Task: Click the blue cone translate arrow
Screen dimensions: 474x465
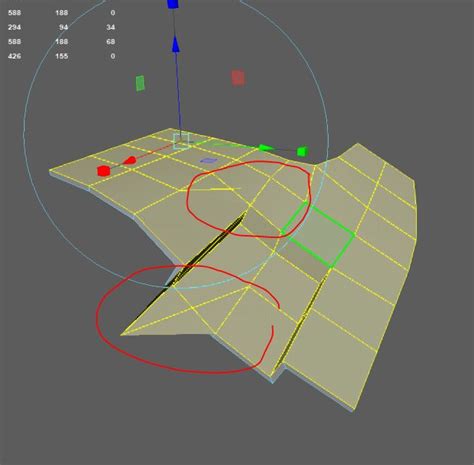Action: (176, 45)
